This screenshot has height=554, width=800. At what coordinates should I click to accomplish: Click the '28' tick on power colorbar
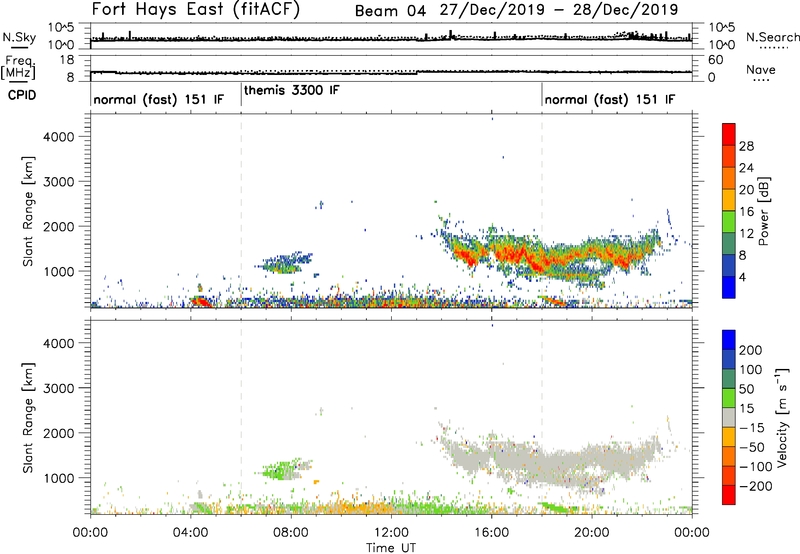(x=746, y=146)
